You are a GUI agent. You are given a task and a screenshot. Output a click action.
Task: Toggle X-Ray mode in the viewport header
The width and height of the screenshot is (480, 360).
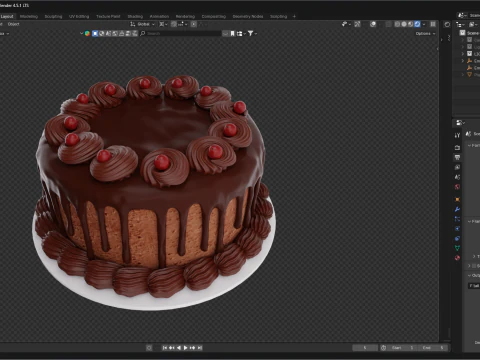click(389, 24)
